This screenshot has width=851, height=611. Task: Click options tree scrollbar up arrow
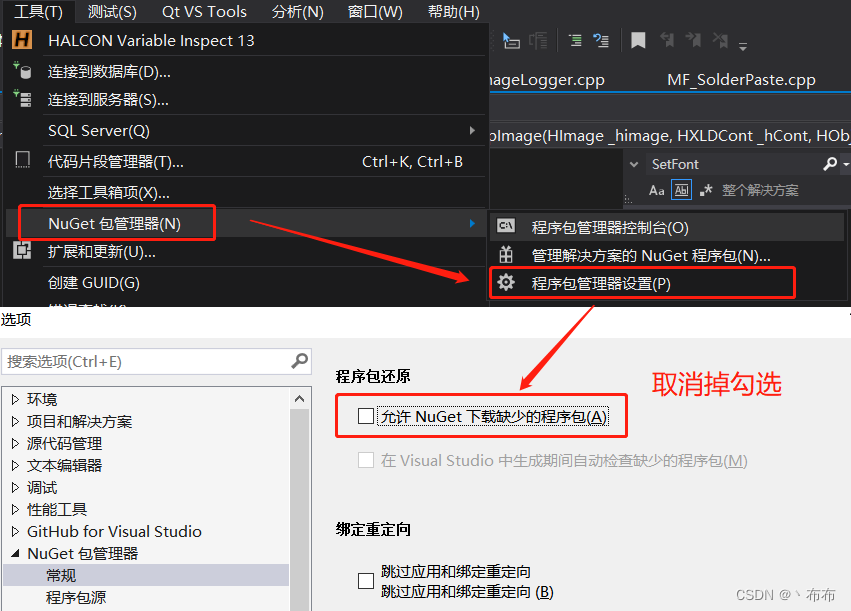300,399
